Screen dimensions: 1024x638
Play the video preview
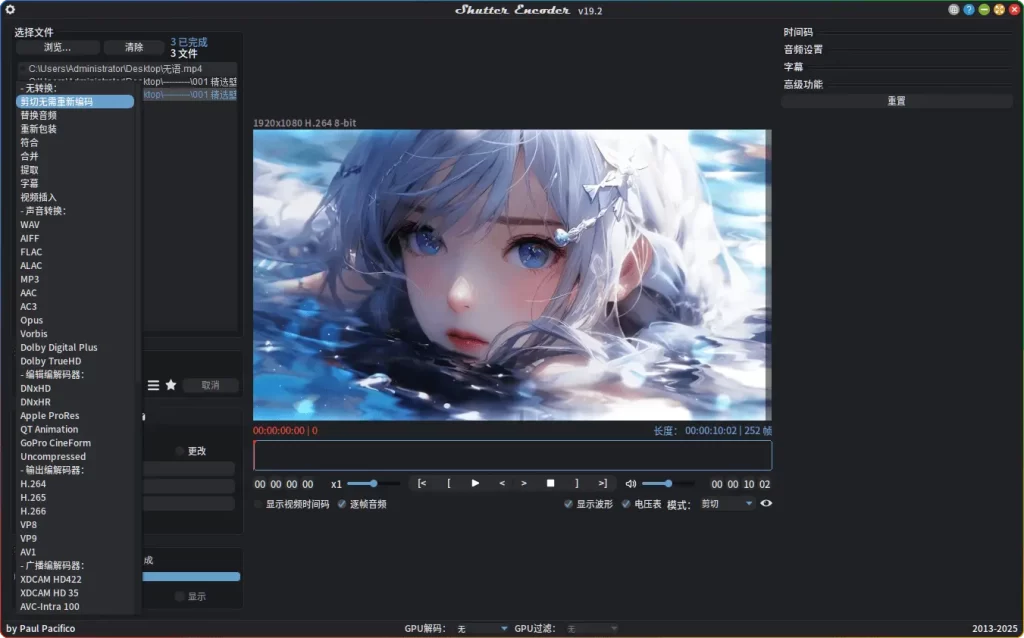click(475, 483)
